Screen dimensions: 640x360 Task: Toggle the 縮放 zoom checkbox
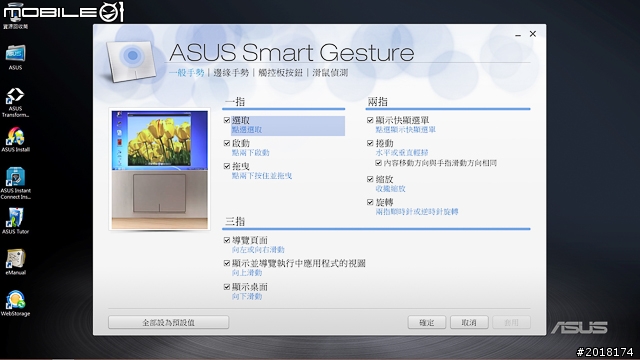(x=370, y=179)
